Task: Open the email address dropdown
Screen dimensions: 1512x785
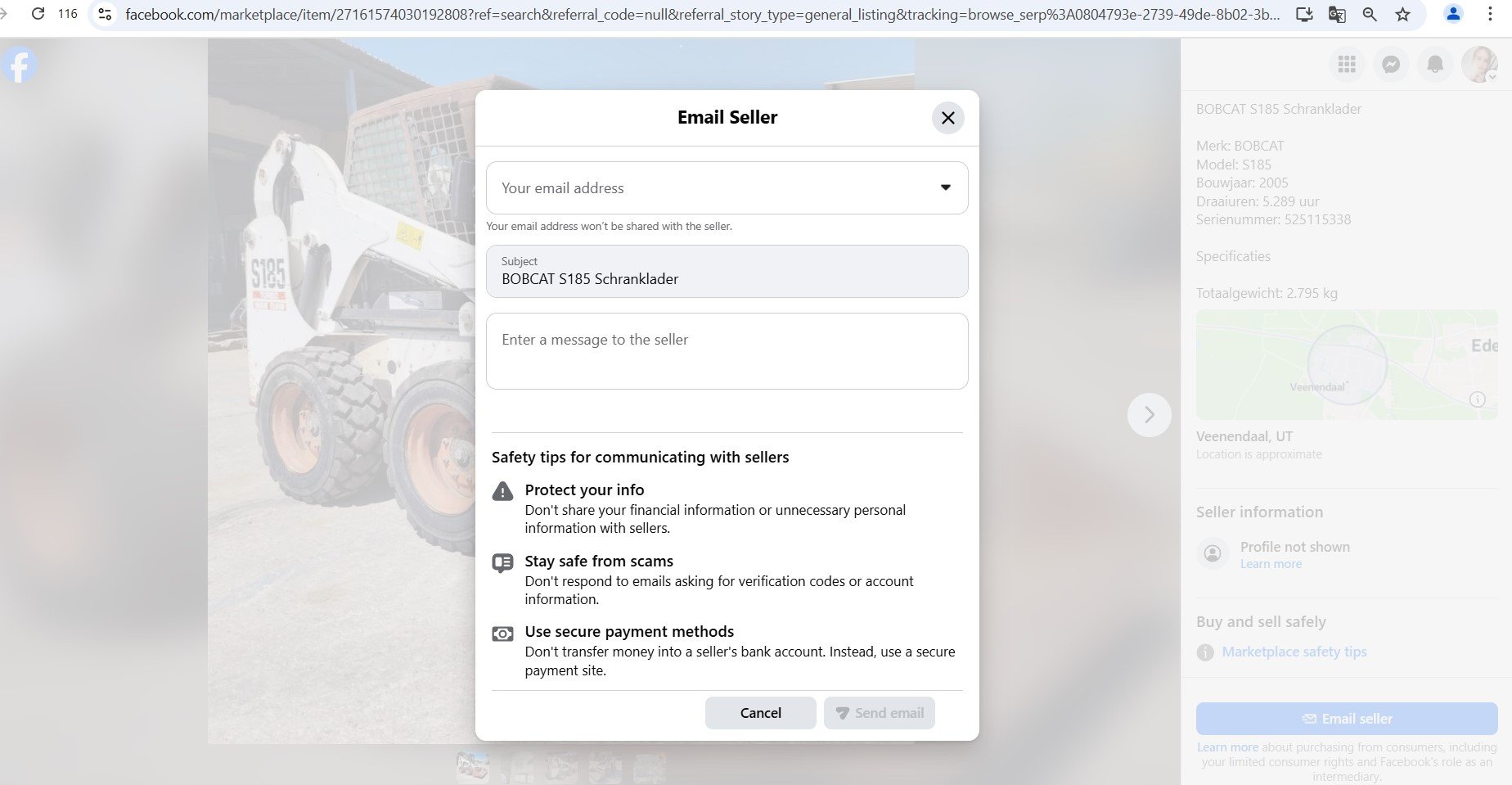Action: (x=727, y=187)
